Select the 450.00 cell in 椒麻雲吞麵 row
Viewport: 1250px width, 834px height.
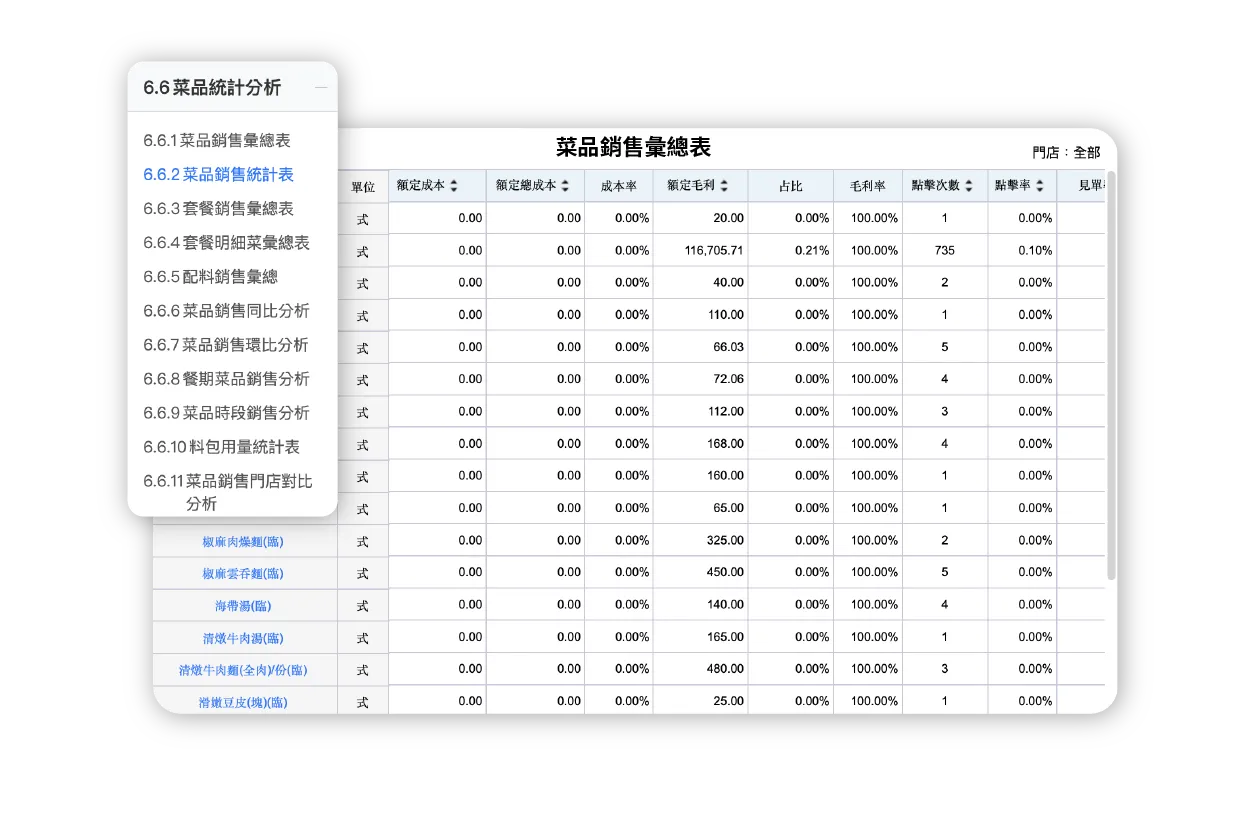tap(700, 572)
